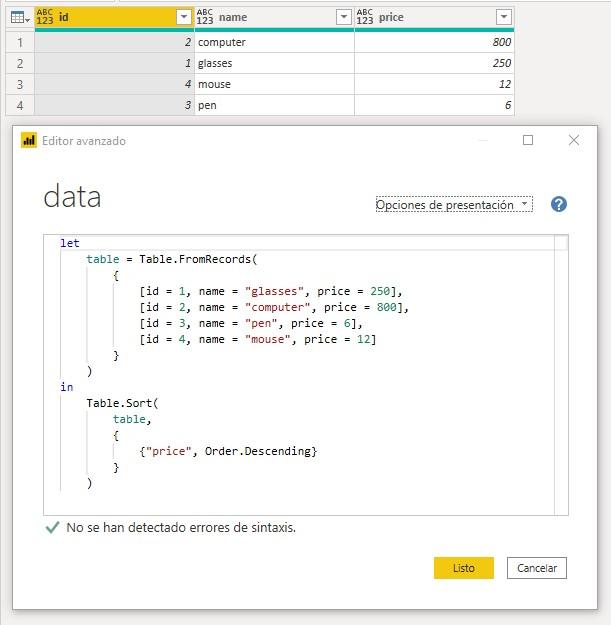Select the id column header
Screen dimensions: 611x625
114,18
